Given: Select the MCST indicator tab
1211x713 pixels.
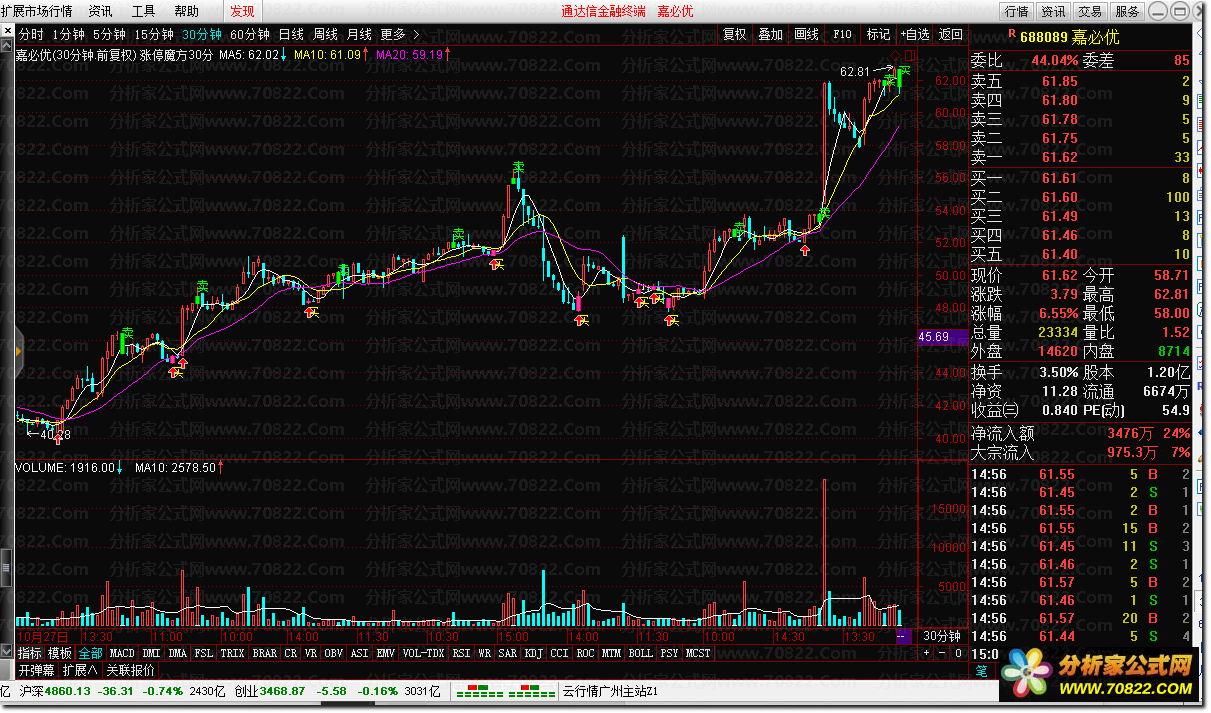Looking at the screenshot, I should pyautogui.click(x=698, y=653).
